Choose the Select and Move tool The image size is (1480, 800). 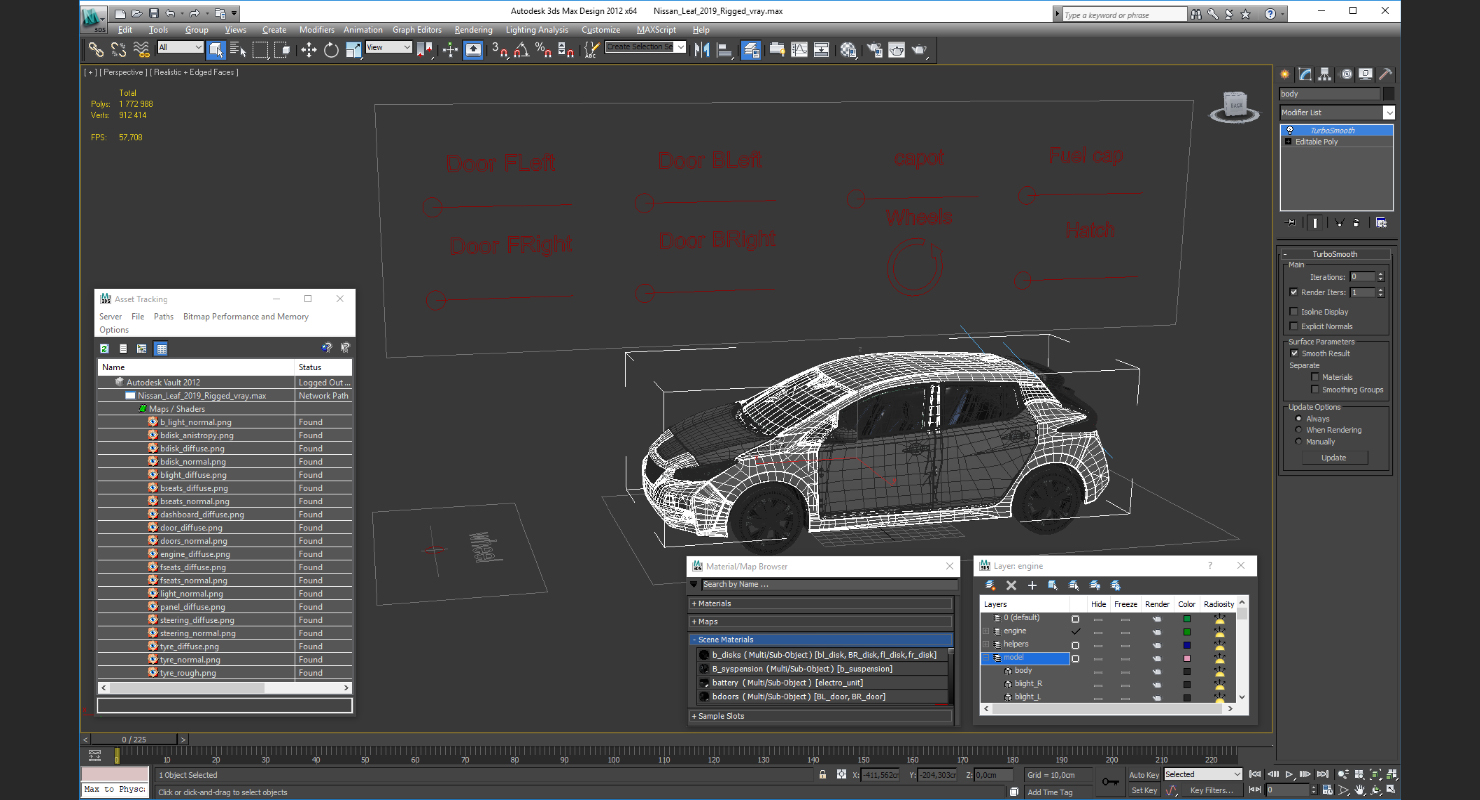point(308,49)
